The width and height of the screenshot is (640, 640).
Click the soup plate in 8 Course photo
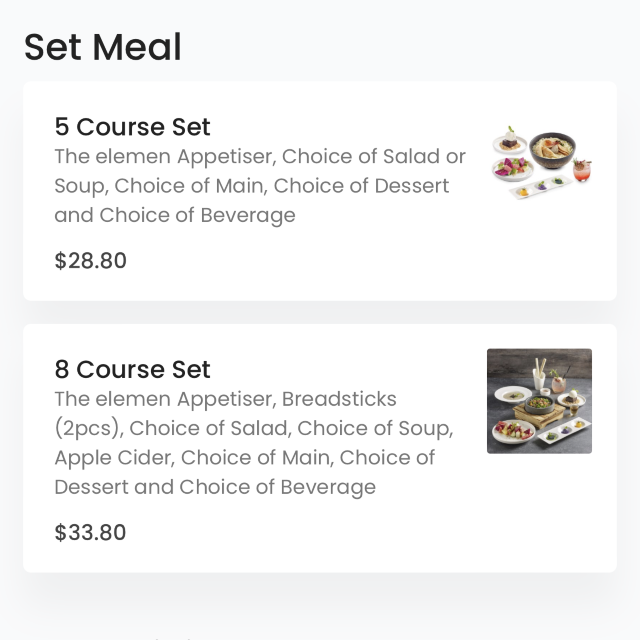(x=513, y=395)
